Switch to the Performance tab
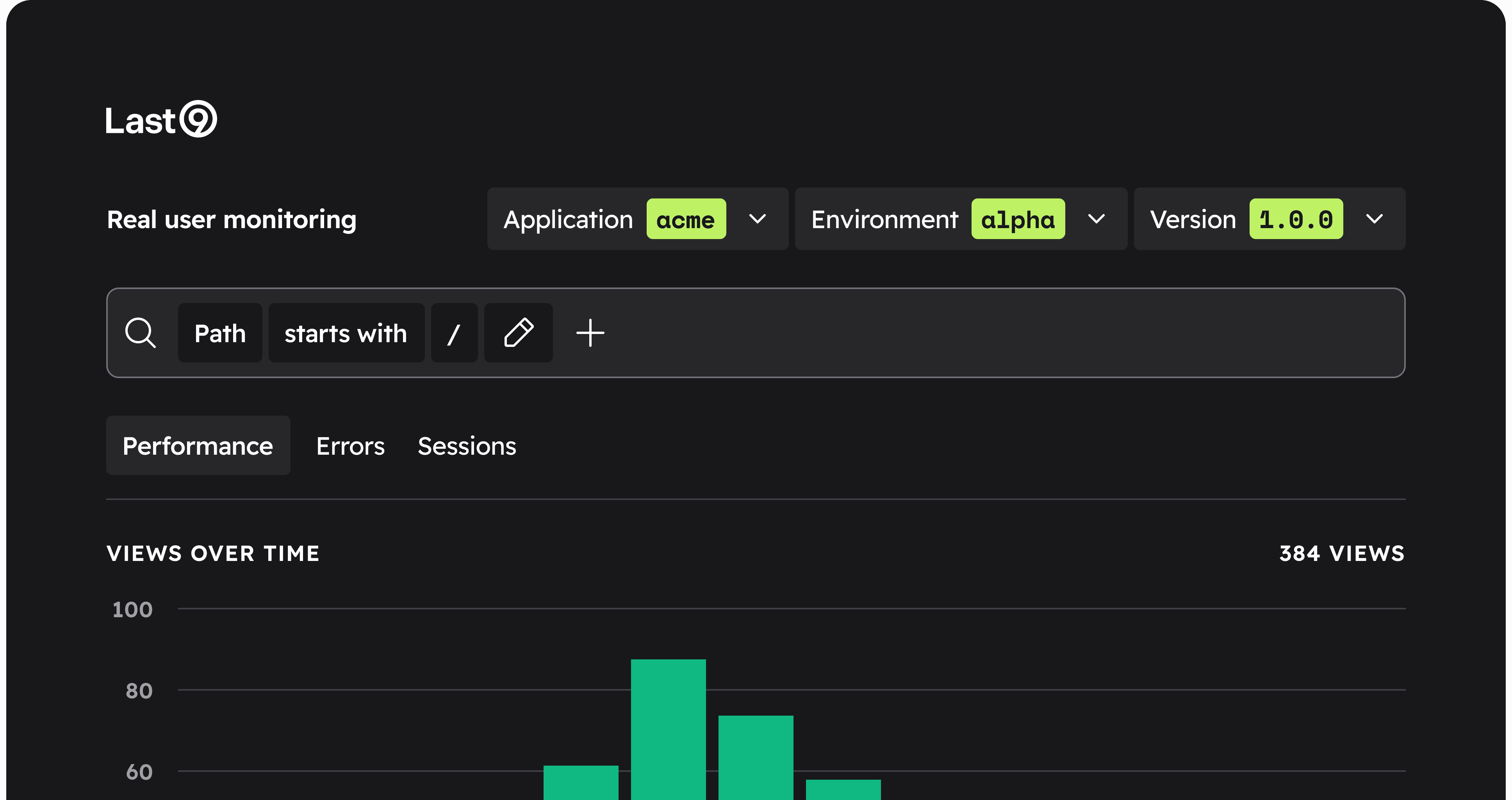Screen dimensions: 1512x800 (x=198, y=445)
